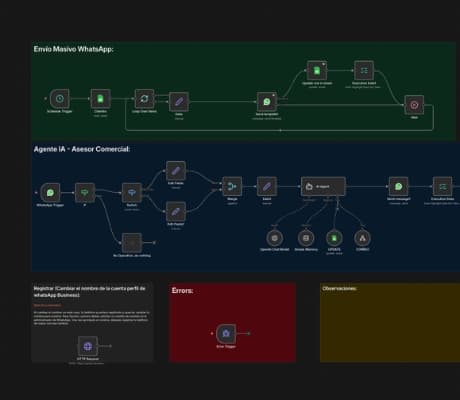The width and height of the screenshot is (460, 400).
Task: Select the Switch node
Action: coord(132,192)
